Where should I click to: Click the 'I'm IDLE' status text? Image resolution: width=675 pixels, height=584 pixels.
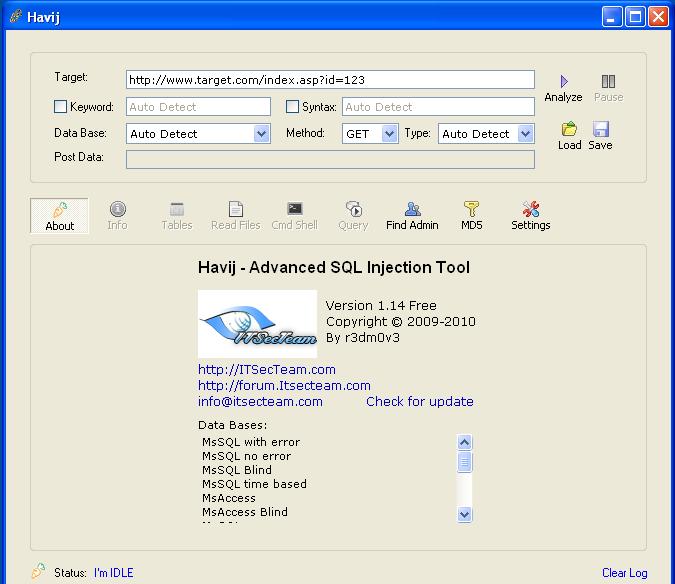click(x=114, y=573)
